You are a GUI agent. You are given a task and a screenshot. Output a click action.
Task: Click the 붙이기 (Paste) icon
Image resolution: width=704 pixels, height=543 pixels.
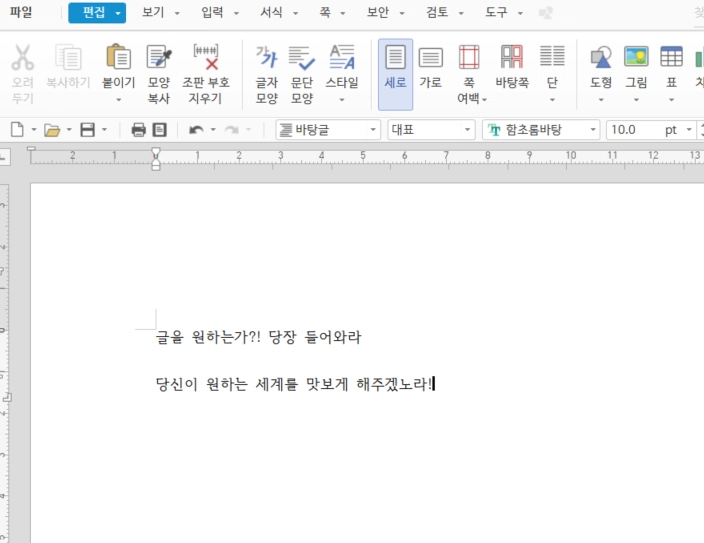pos(118,58)
